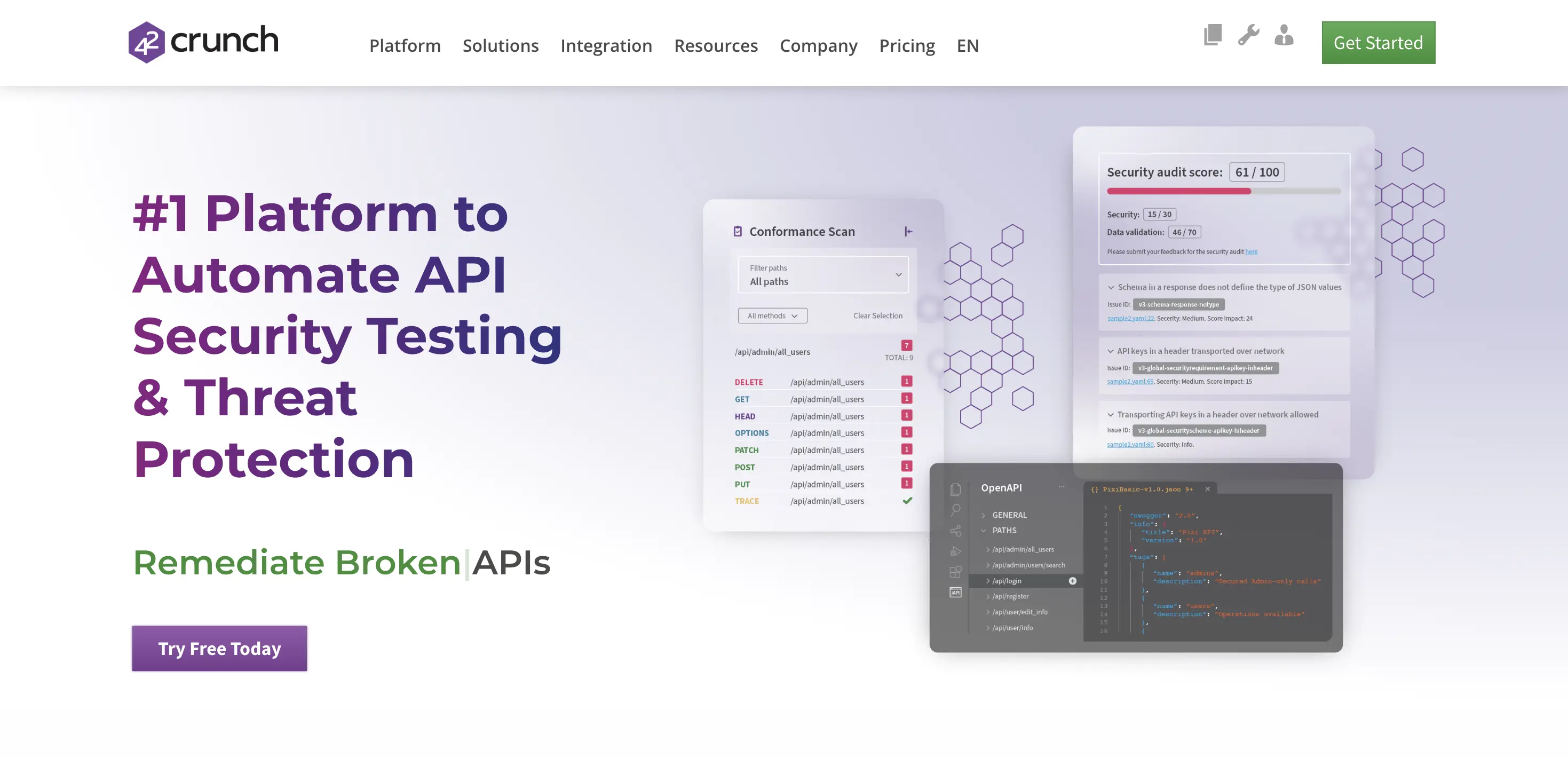This screenshot has height=758, width=1568.
Task: Open the Integration menu item
Action: coord(606,45)
